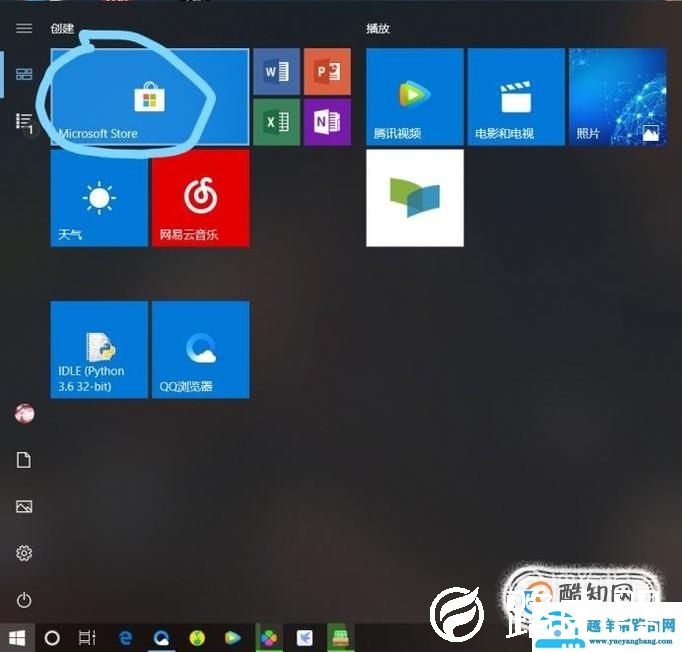Switch to all apps list view

pyautogui.click(x=24, y=122)
